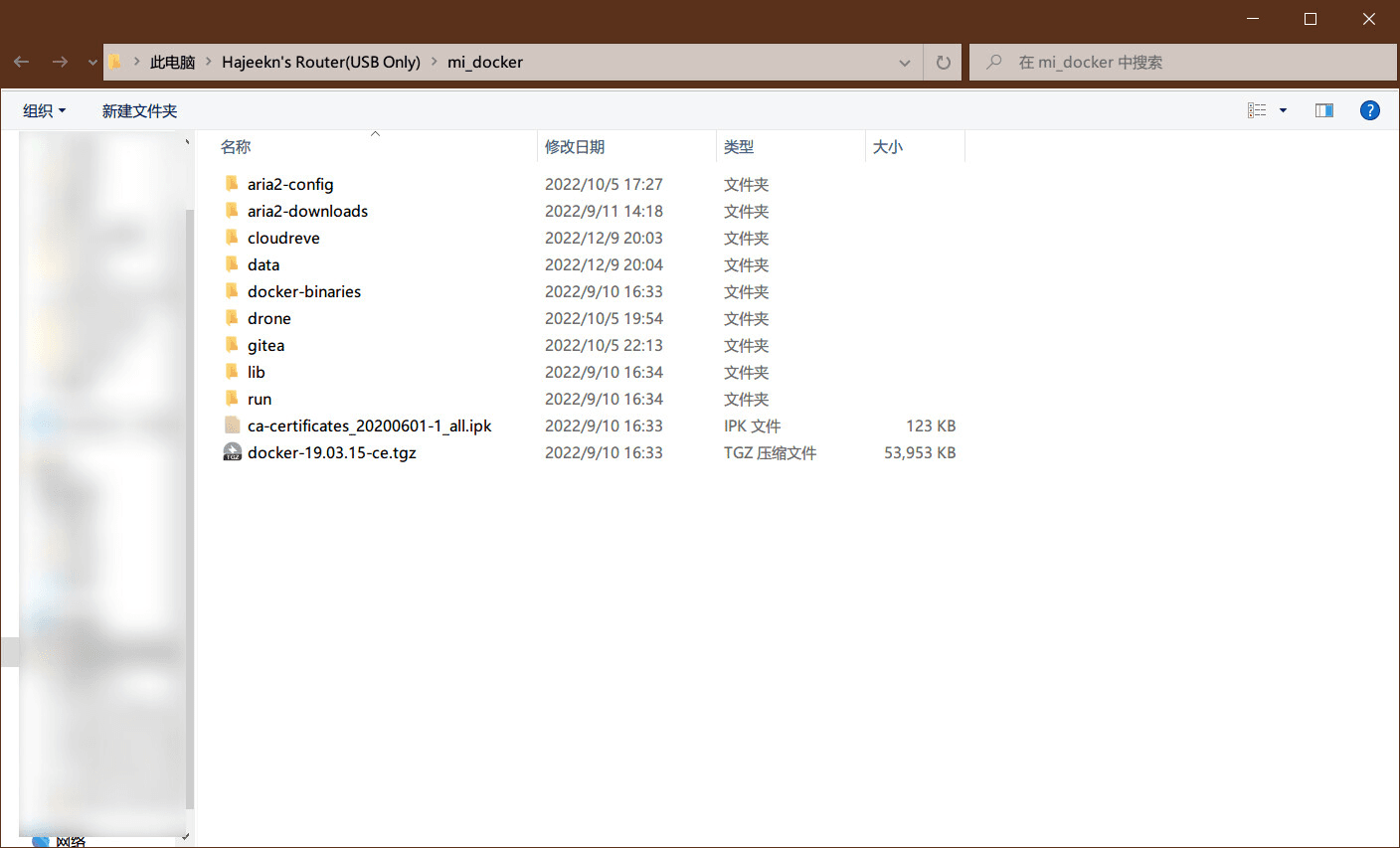This screenshot has height=848, width=1400.
Task: Expand the address bar history dropdown
Action: point(905,62)
